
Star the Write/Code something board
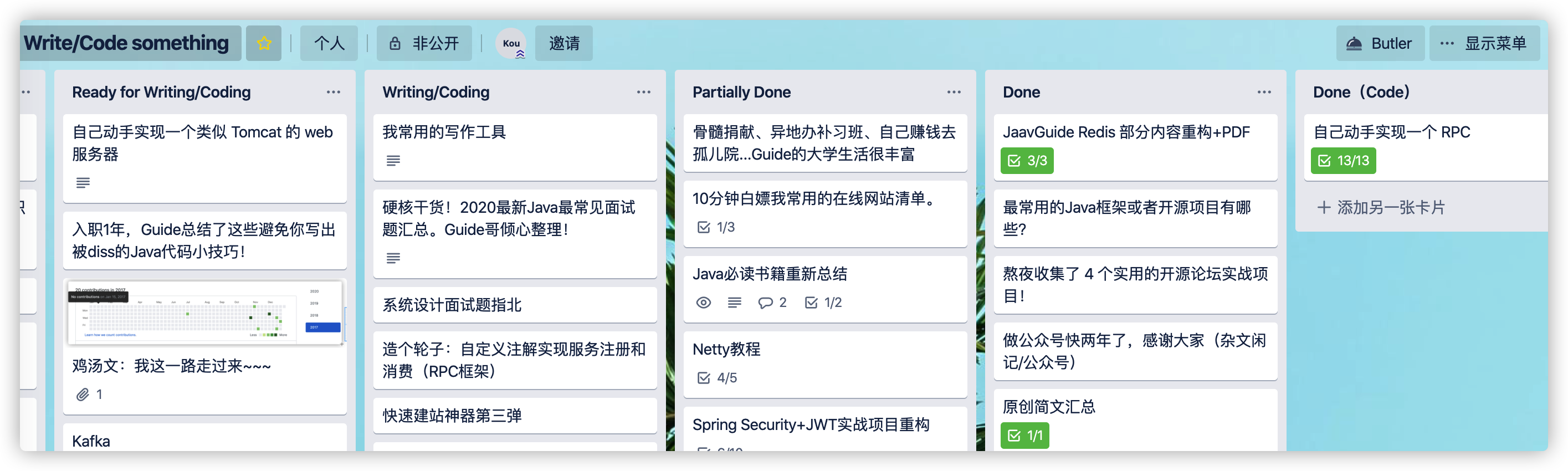(x=264, y=43)
